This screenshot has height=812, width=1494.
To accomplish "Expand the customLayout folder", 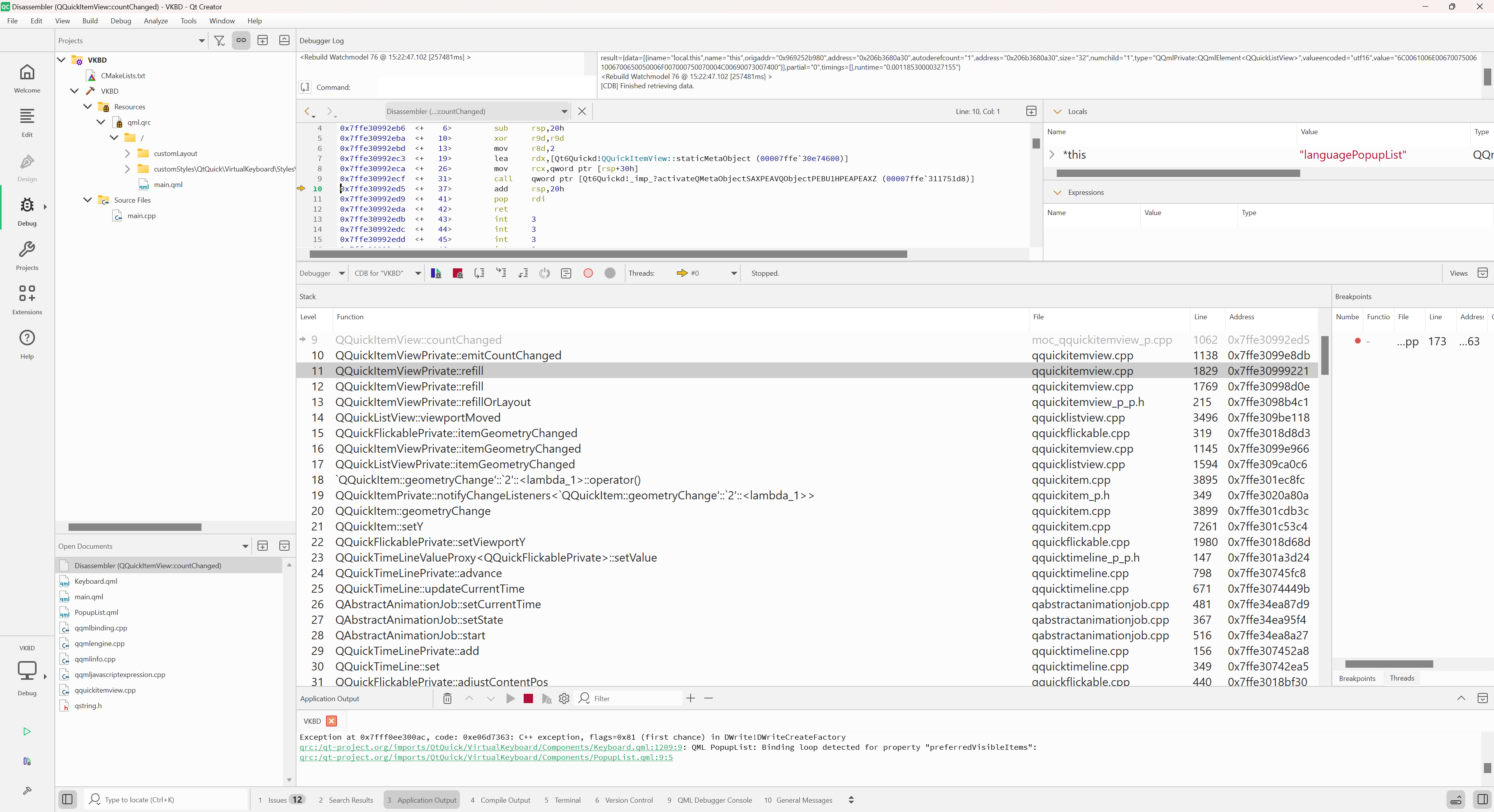I will 127,153.
